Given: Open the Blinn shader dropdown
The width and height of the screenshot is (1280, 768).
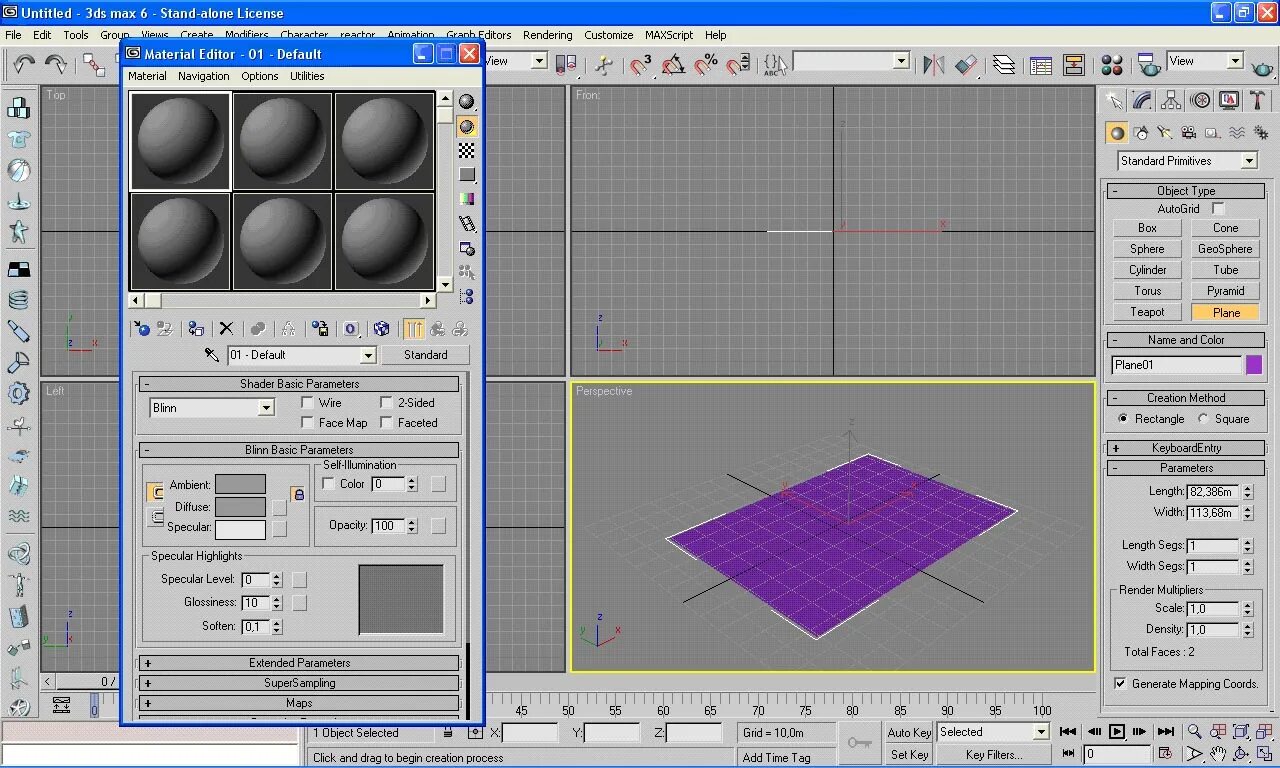Looking at the screenshot, I should click(x=265, y=407).
